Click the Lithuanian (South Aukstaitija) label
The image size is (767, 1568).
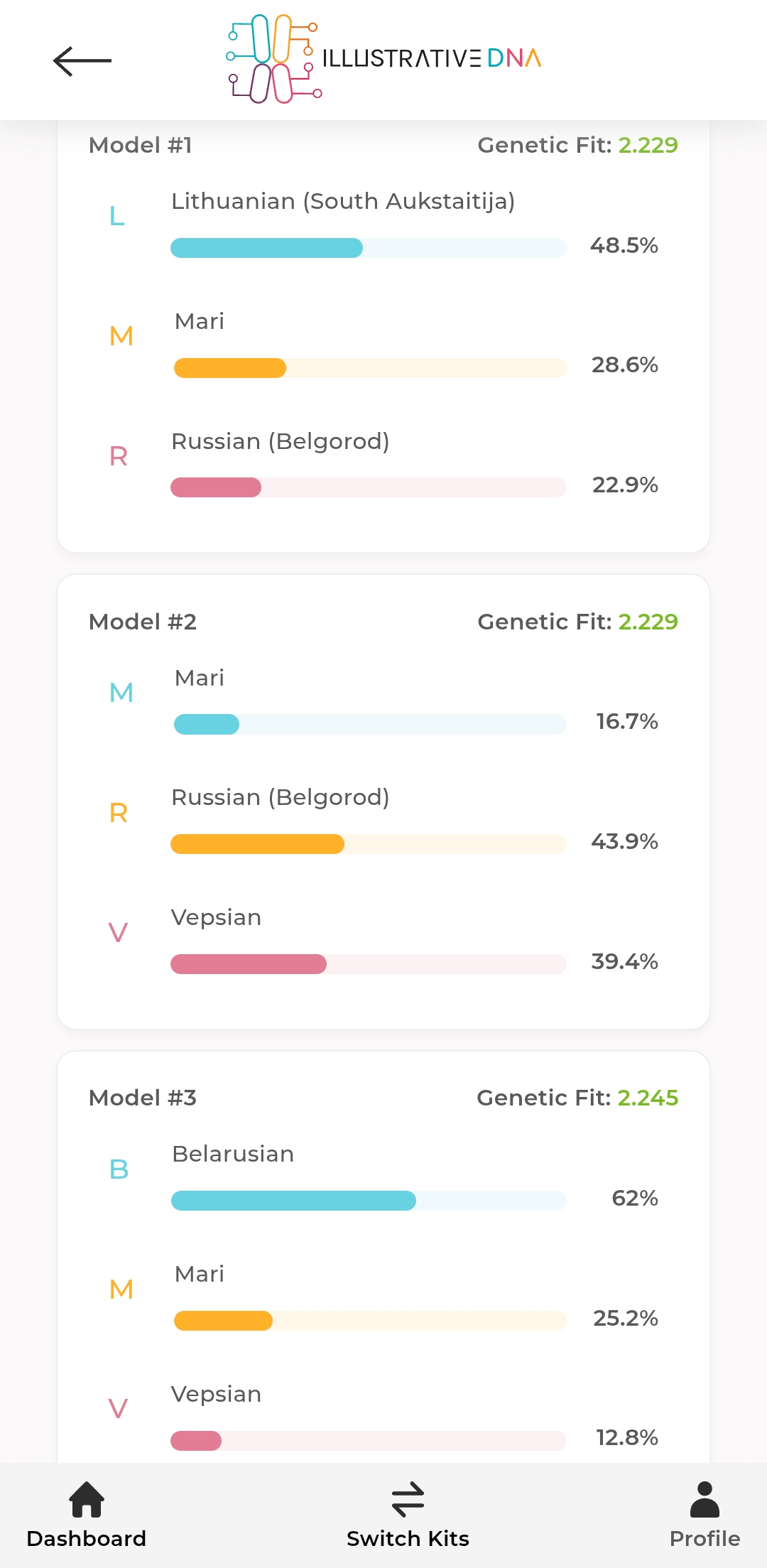click(343, 202)
